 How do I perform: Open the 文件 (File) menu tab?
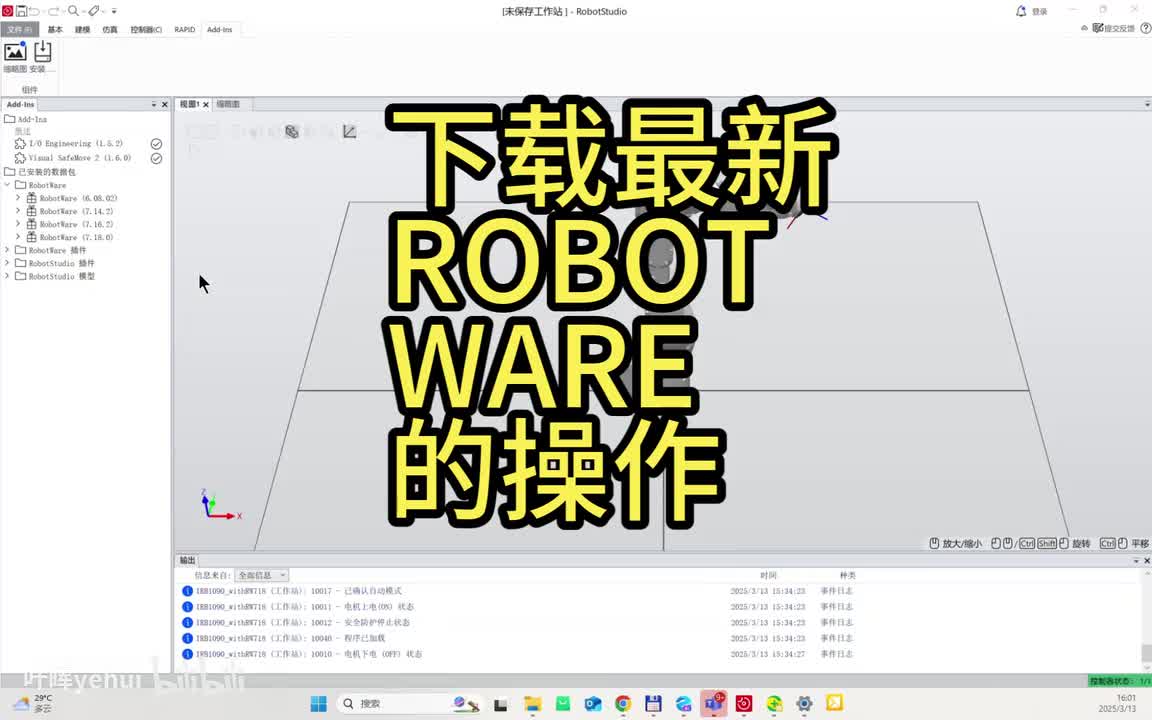click(20, 29)
